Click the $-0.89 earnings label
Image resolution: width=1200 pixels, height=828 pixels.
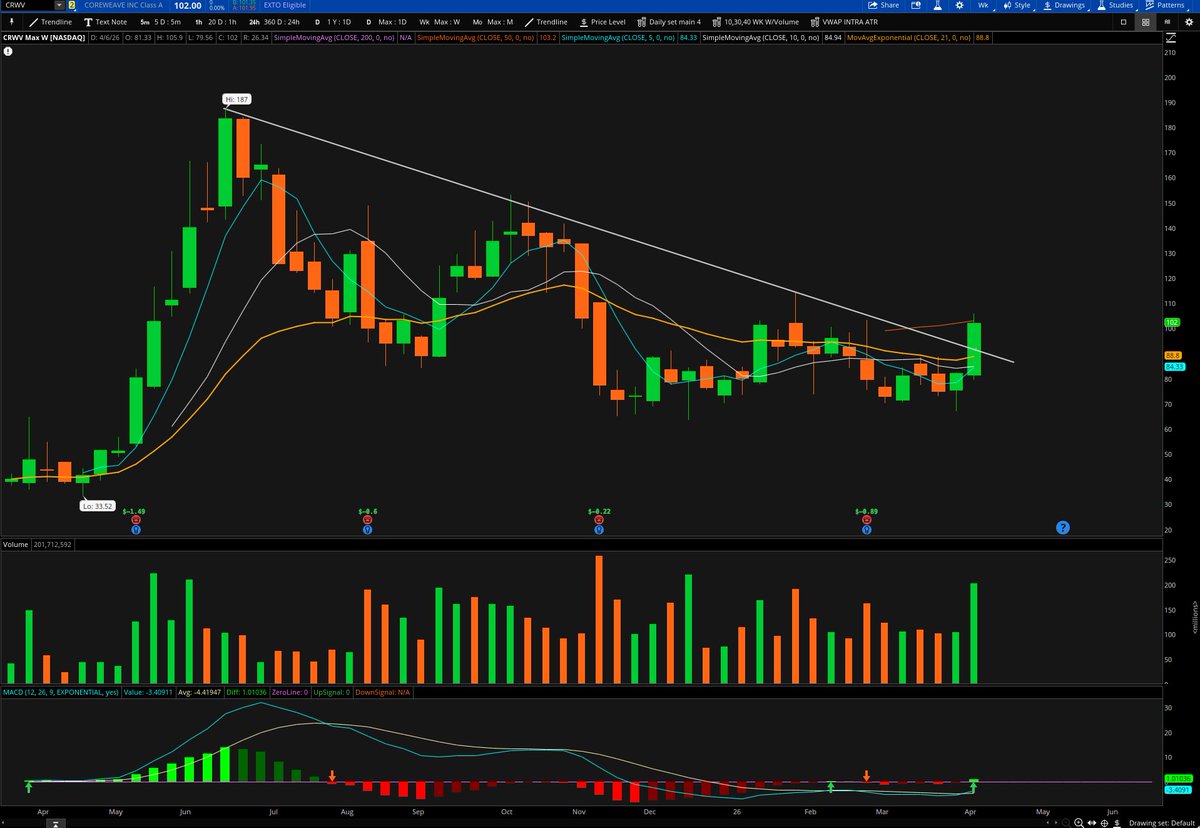point(866,511)
